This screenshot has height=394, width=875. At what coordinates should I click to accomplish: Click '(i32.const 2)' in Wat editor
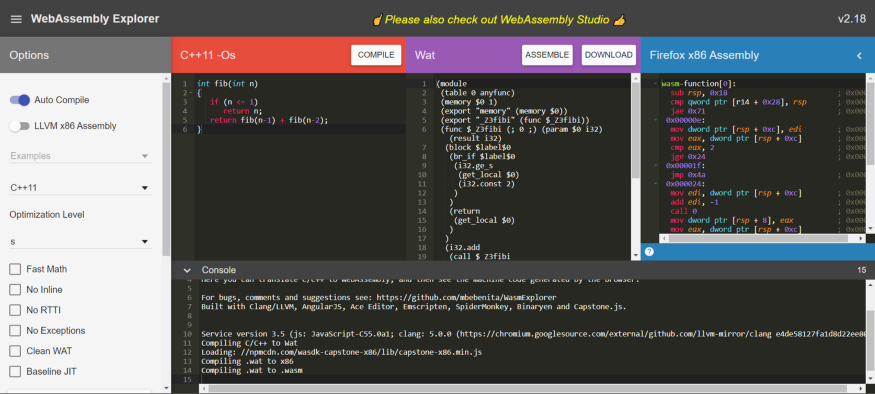[486, 184]
